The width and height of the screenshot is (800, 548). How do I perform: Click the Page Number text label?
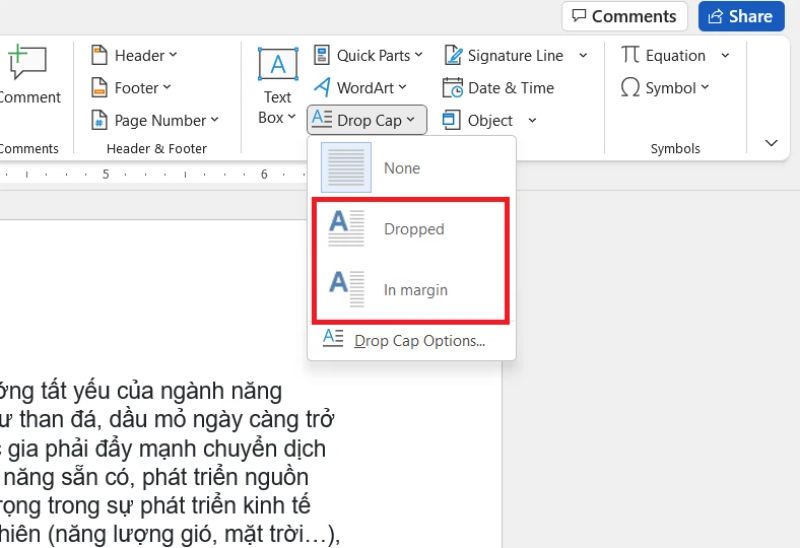click(x=160, y=120)
